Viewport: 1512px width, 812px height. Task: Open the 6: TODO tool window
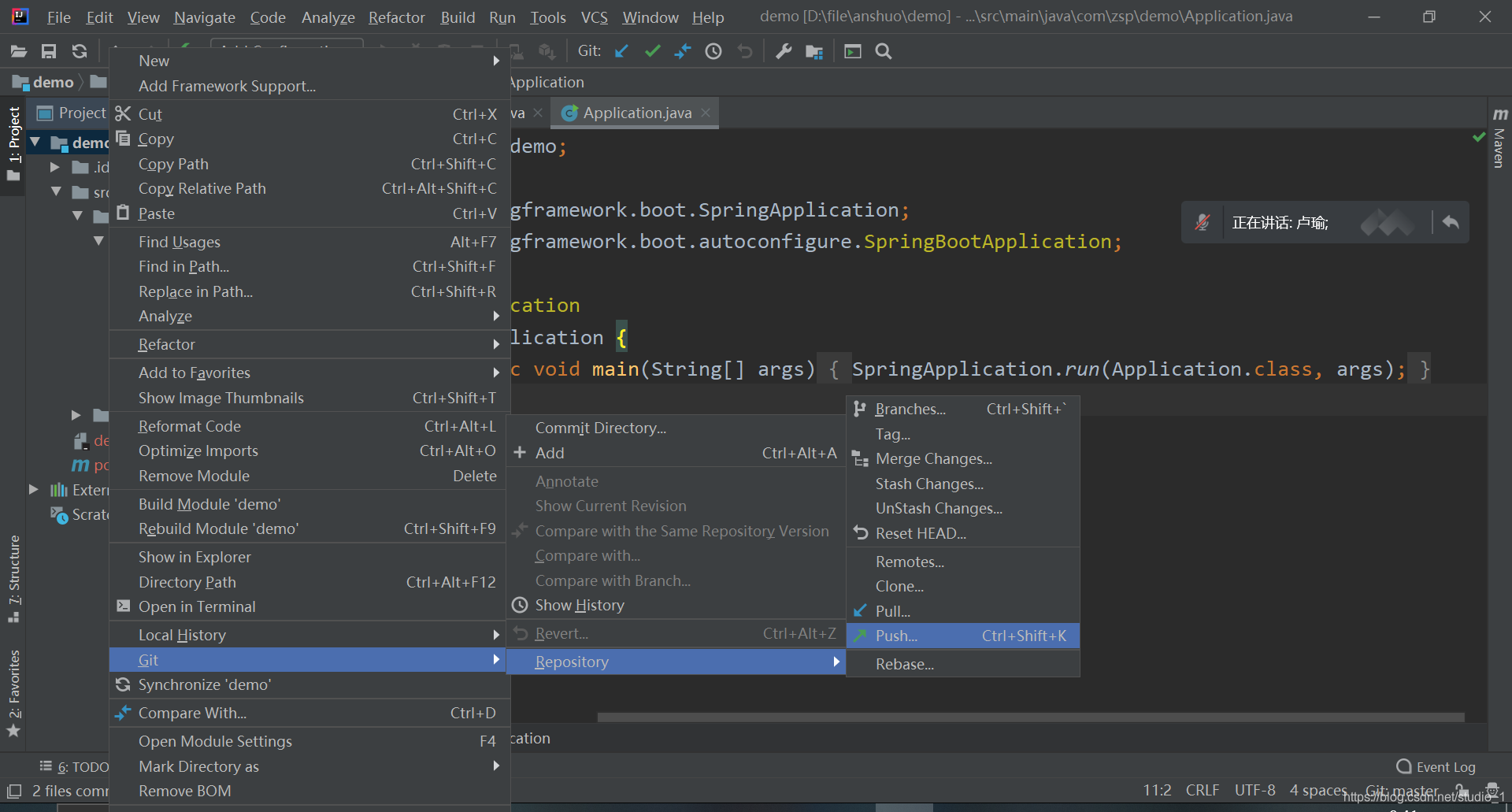point(75,766)
